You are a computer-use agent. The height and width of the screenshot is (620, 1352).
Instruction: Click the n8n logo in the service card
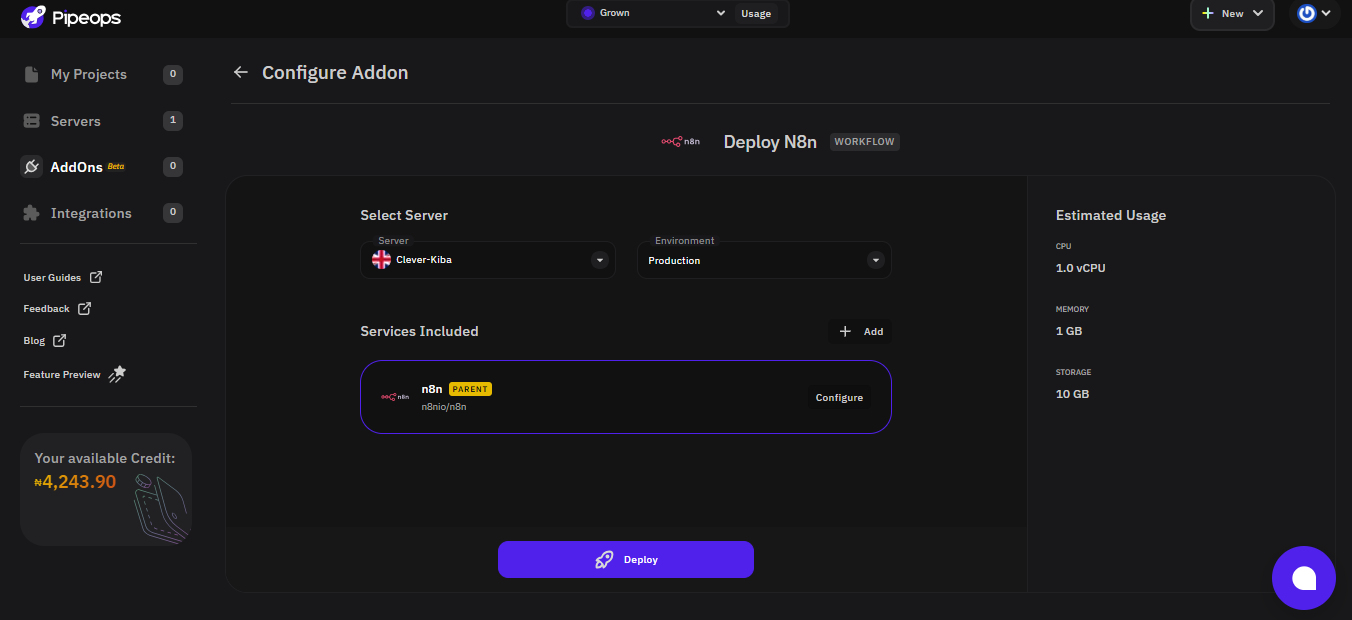(395, 397)
